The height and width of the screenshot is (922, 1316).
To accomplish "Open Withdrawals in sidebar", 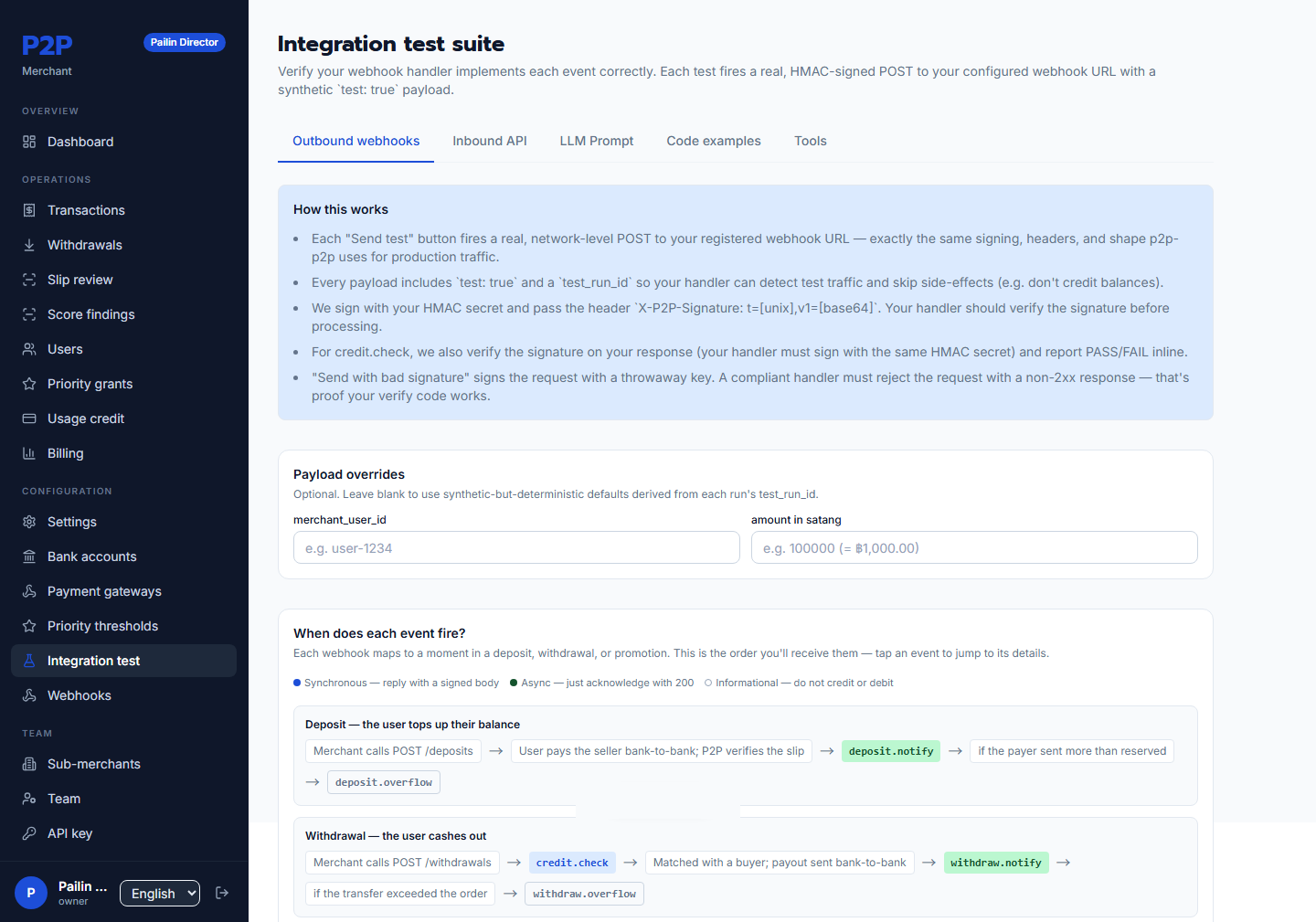I will click(123, 245).
